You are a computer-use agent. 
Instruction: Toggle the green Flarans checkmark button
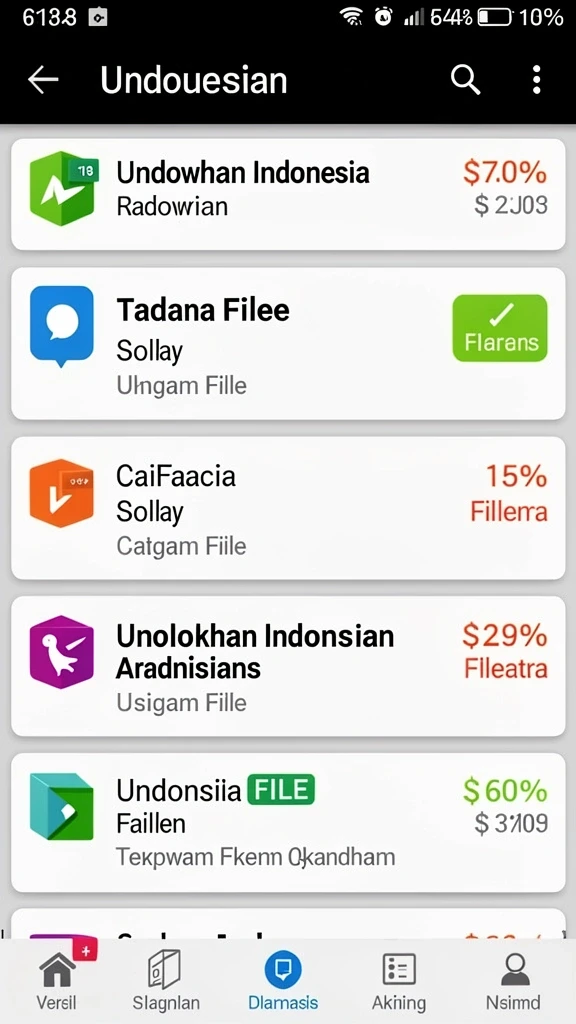coord(500,328)
